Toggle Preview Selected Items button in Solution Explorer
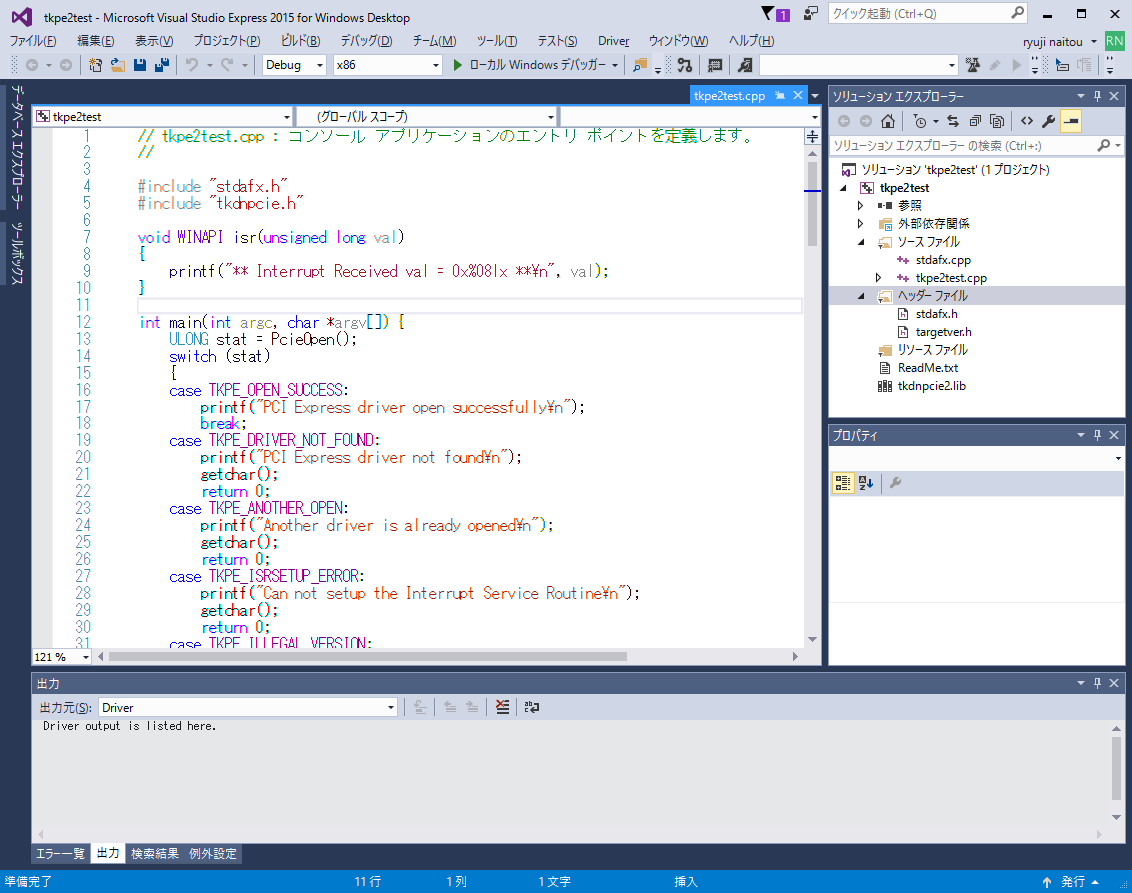This screenshot has height=893, width=1132. tap(1071, 121)
